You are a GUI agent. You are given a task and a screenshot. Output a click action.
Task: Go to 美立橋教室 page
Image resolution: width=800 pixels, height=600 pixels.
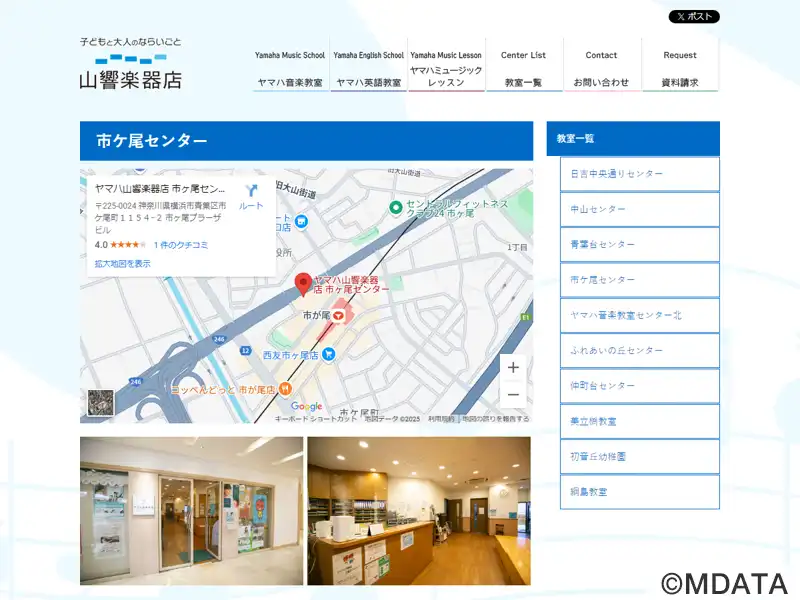(x=640, y=421)
